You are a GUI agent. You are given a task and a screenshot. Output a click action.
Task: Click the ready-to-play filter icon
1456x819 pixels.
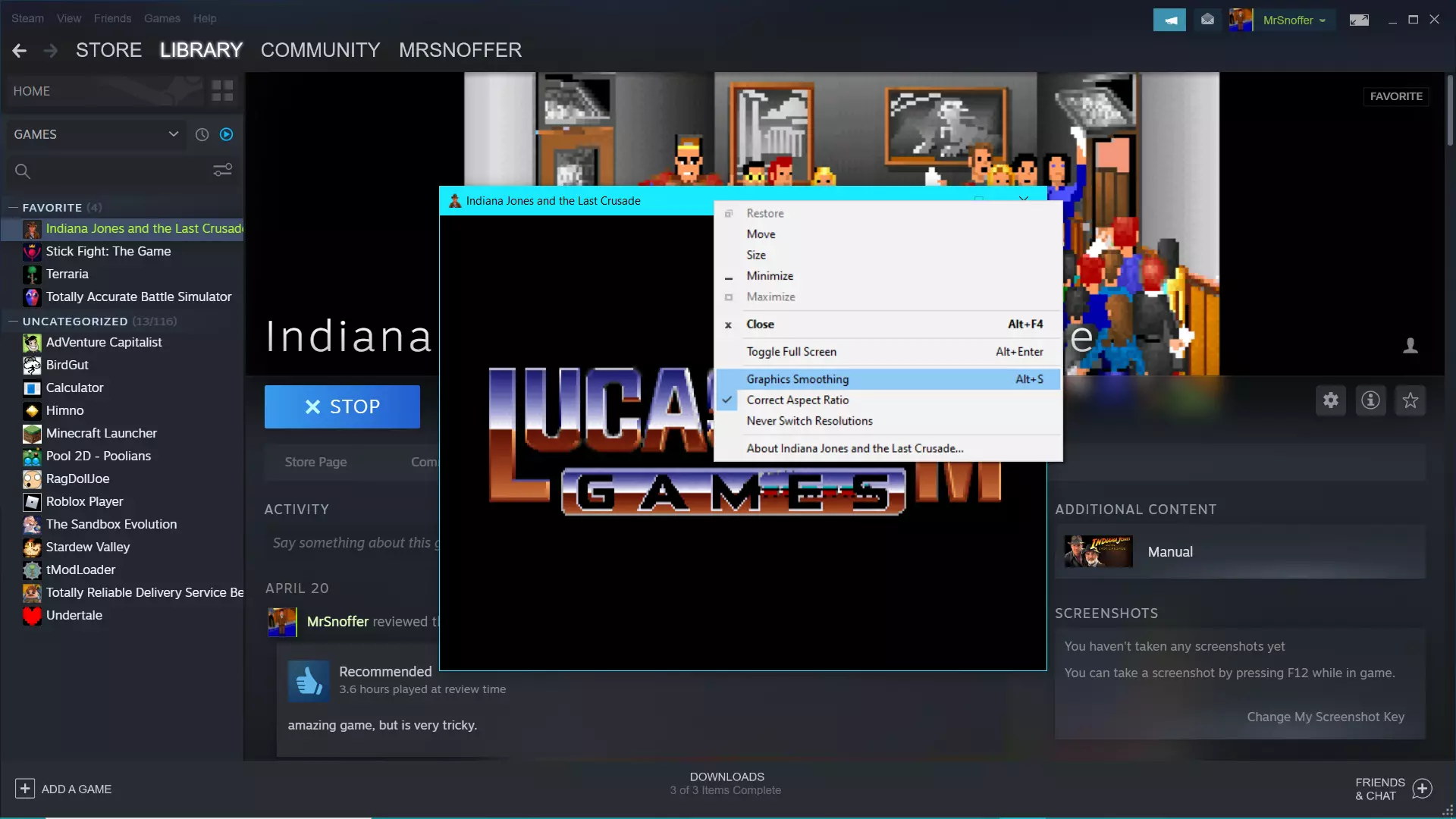pos(226,134)
